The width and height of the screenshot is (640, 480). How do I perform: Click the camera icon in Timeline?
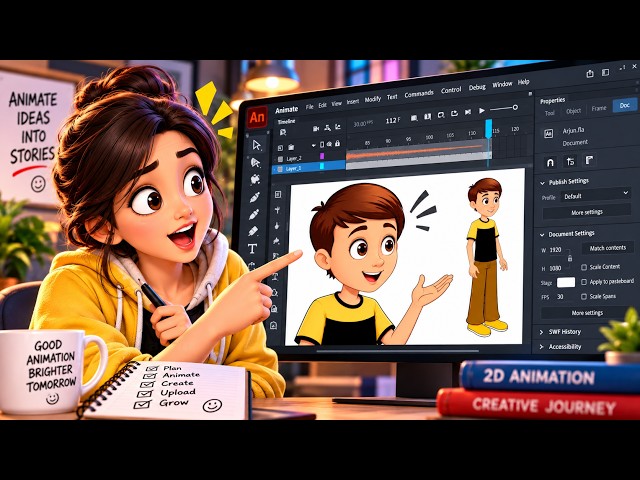pyautogui.click(x=316, y=129)
